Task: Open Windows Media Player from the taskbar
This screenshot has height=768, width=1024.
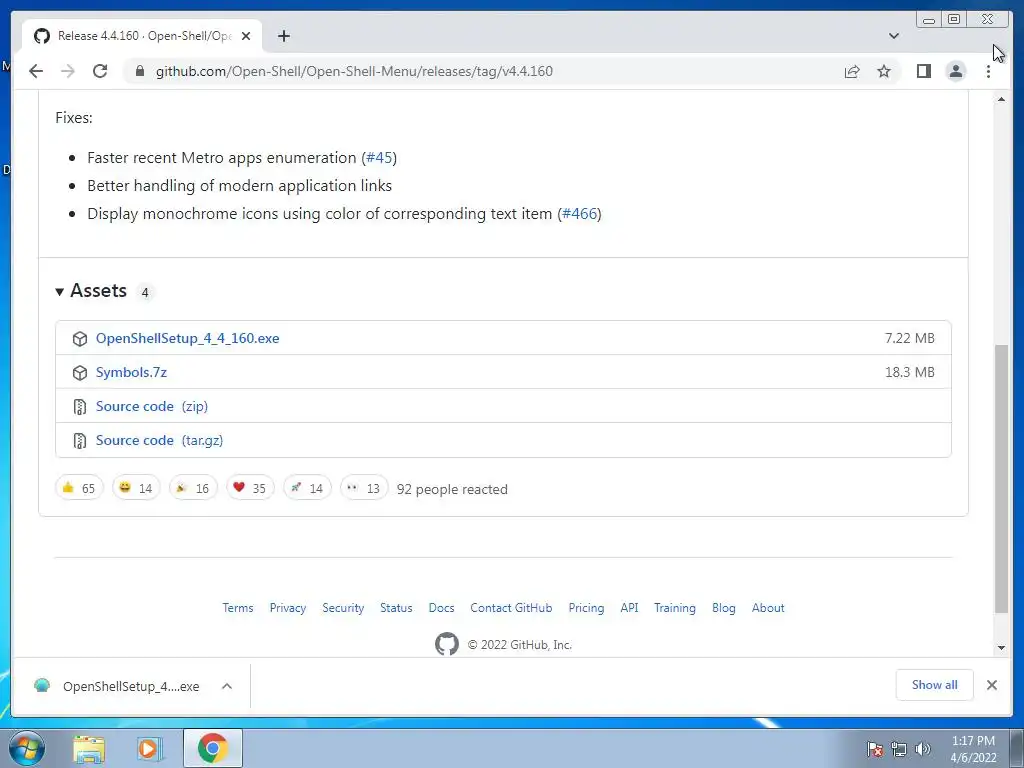Action: click(x=150, y=748)
